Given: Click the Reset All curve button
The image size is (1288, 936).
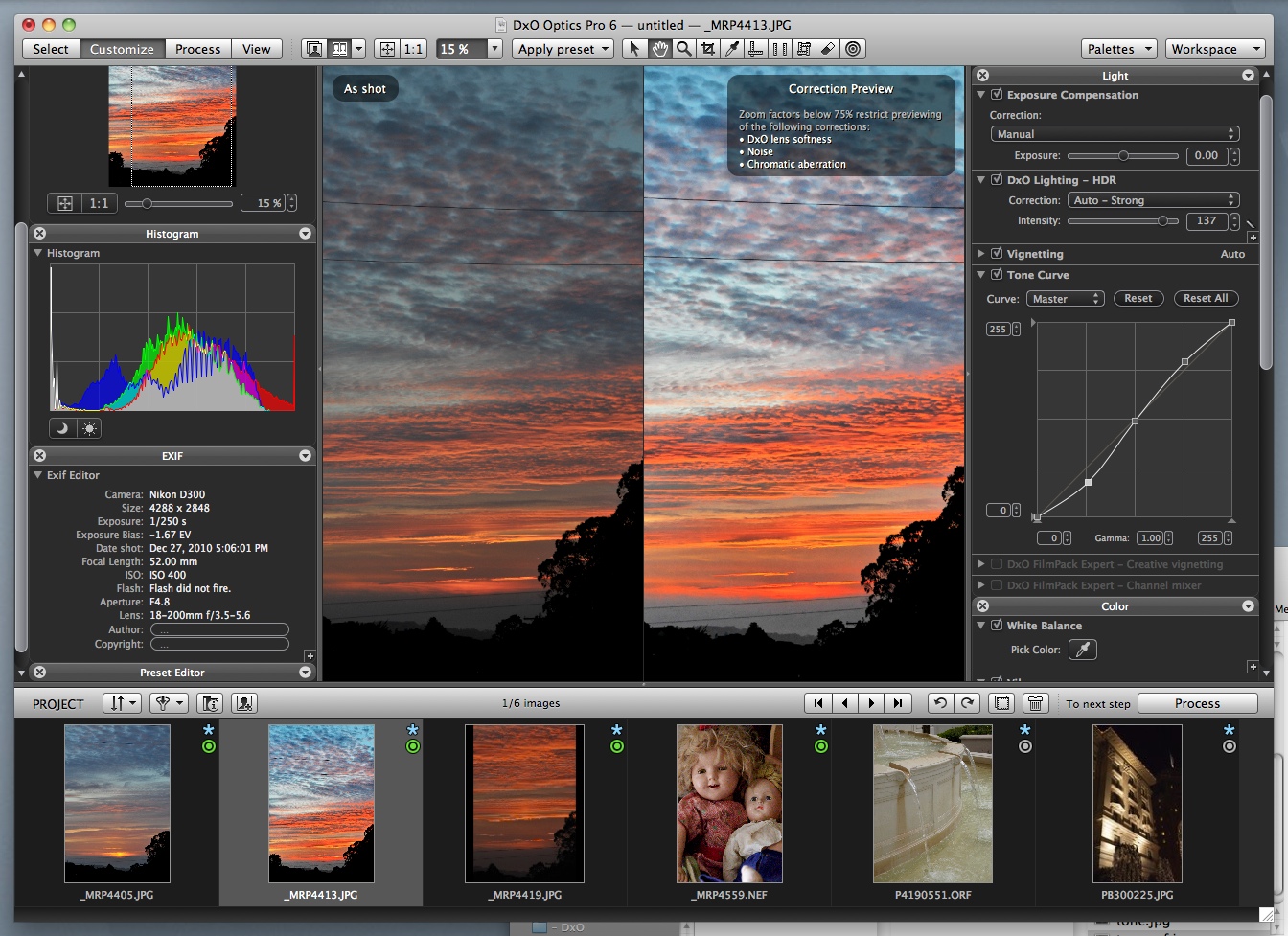Looking at the screenshot, I should pyautogui.click(x=1205, y=298).
